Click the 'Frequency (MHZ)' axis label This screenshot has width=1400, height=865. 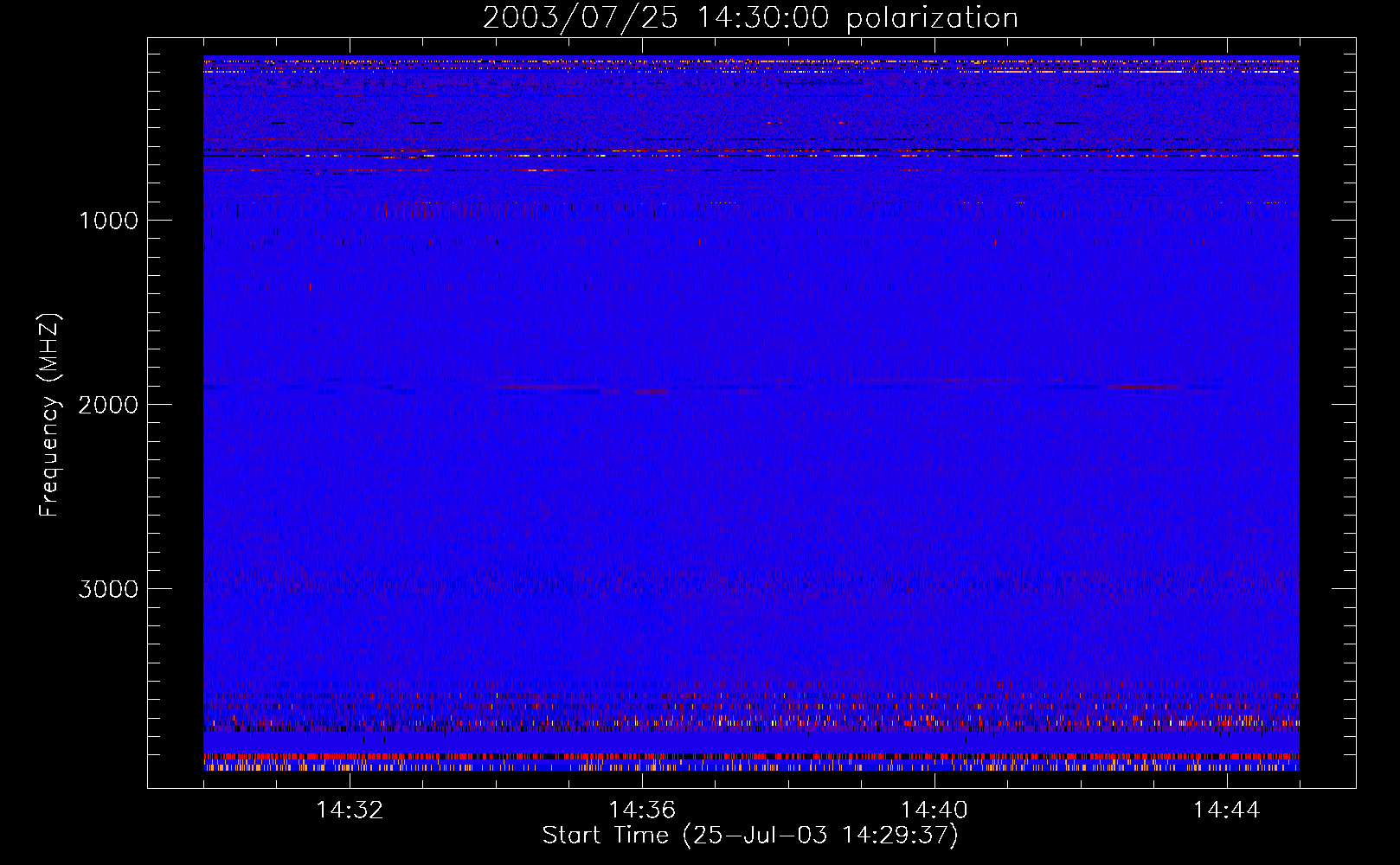49,415
